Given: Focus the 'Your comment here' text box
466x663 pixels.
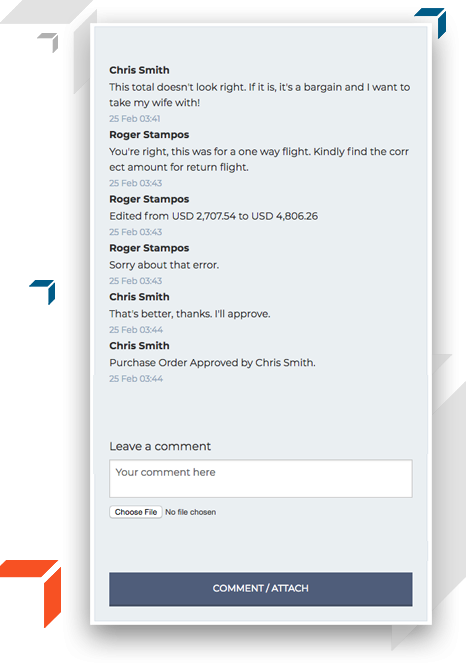Looking at the screenshot, I should [260, 478].
